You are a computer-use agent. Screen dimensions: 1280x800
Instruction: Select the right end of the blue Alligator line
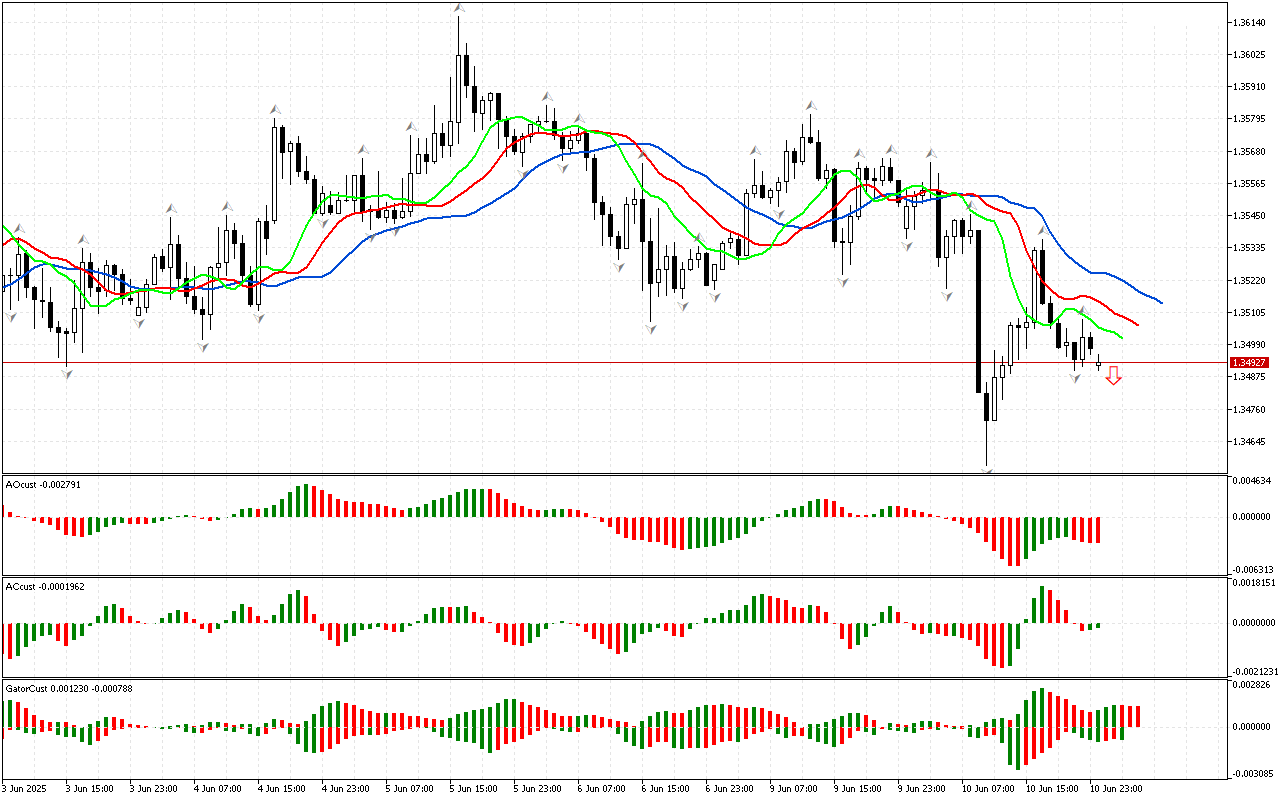tap(1160, 302)
